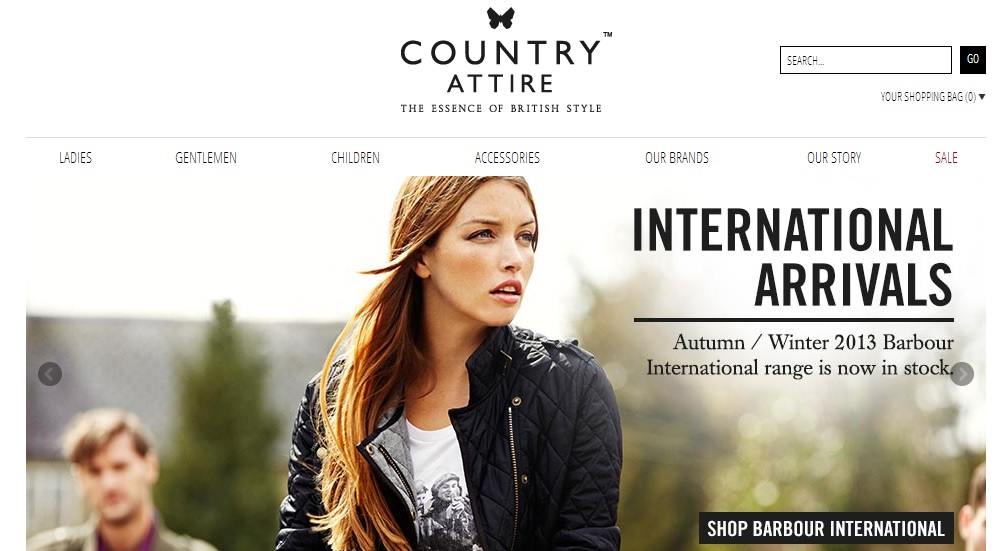Click the butterfly logo icon

pos(500,18)
